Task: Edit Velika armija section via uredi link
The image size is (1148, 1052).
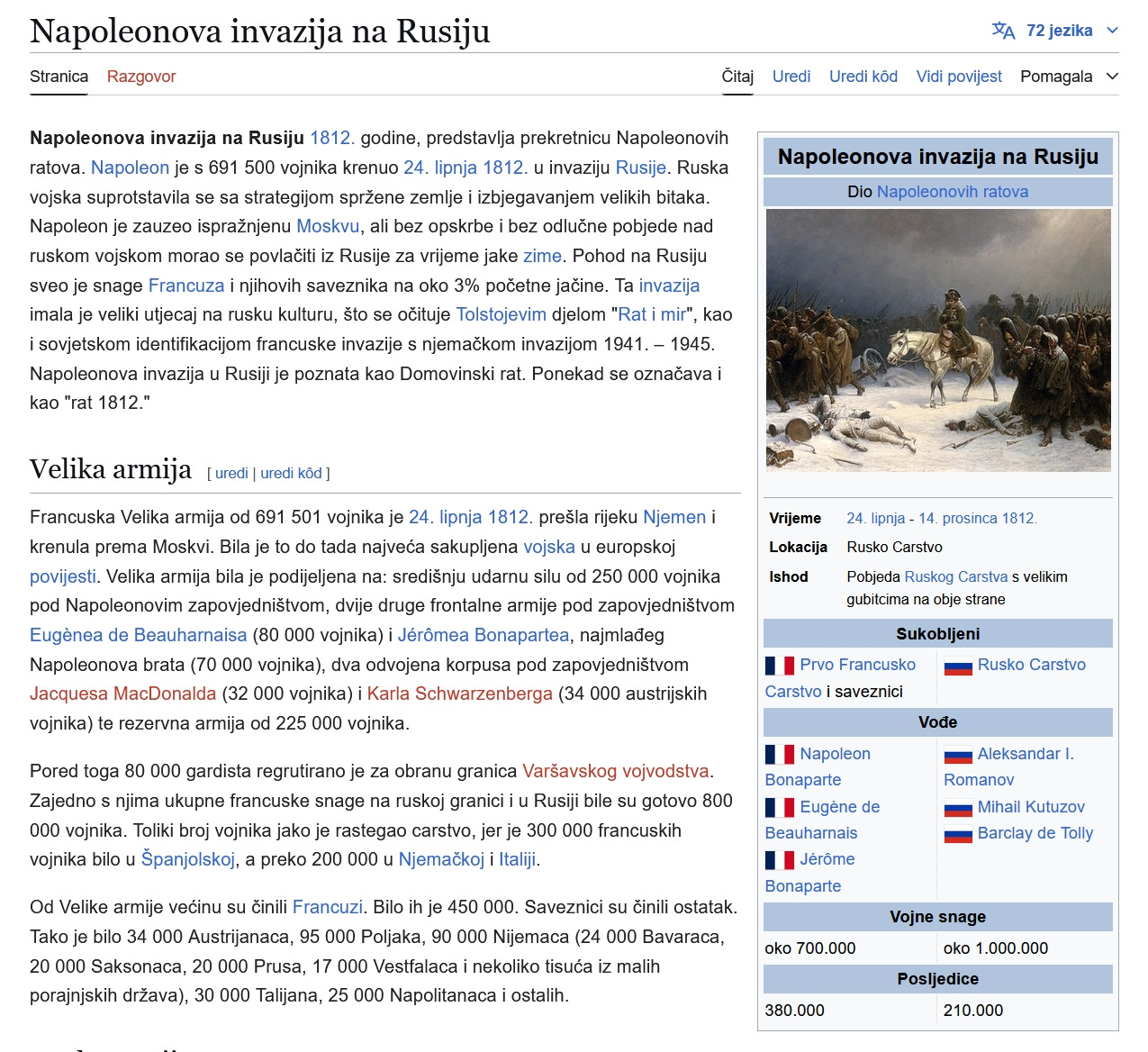Action: pyautogui.click(x=231, y=473)
